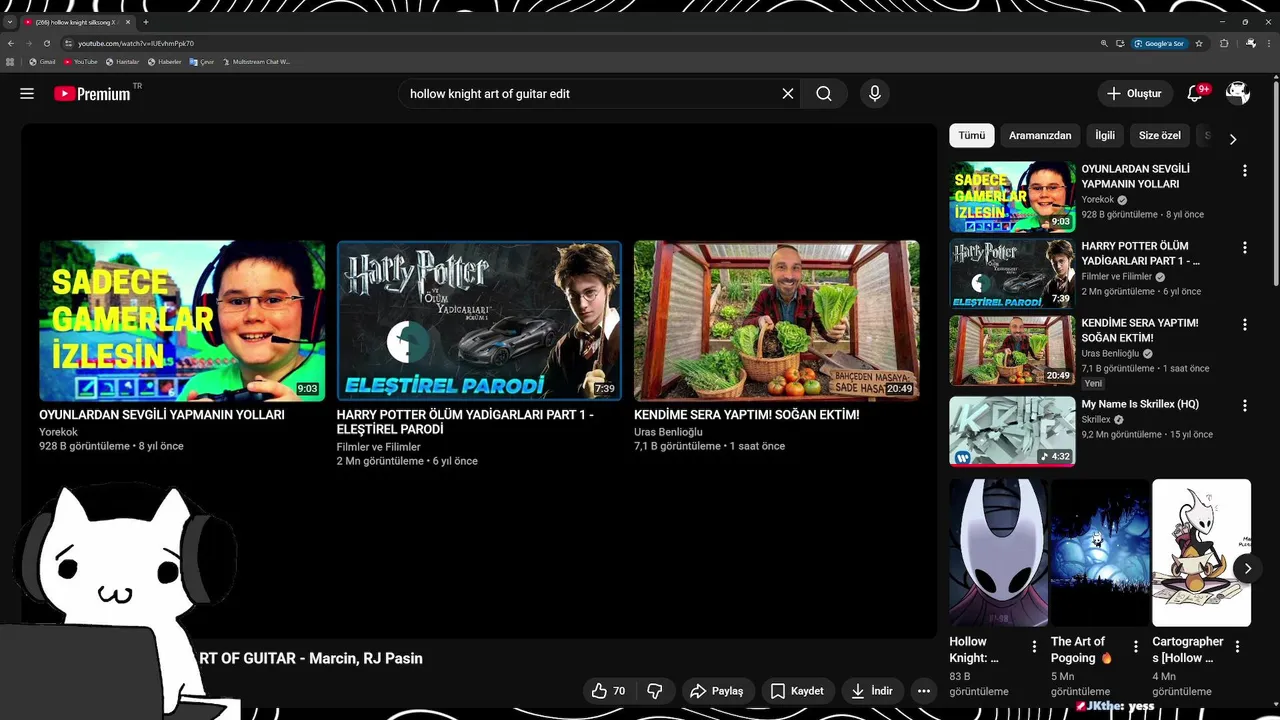Open options for My Name Is Skrillex
The height and width of the screenshot is (720, 1280).
tap(1245, 405)
